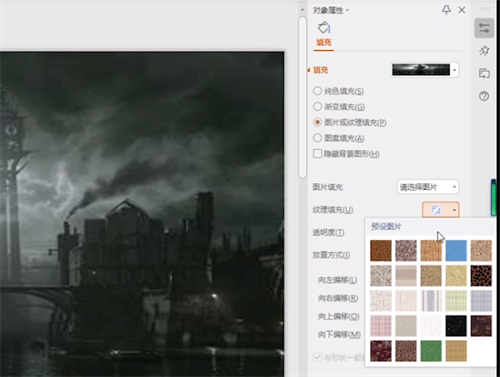Image resolution: width=500 pixels, height=377 pixels.
Task: Select 渐变填充(G) radio button
Action: [x=317, y=106]
